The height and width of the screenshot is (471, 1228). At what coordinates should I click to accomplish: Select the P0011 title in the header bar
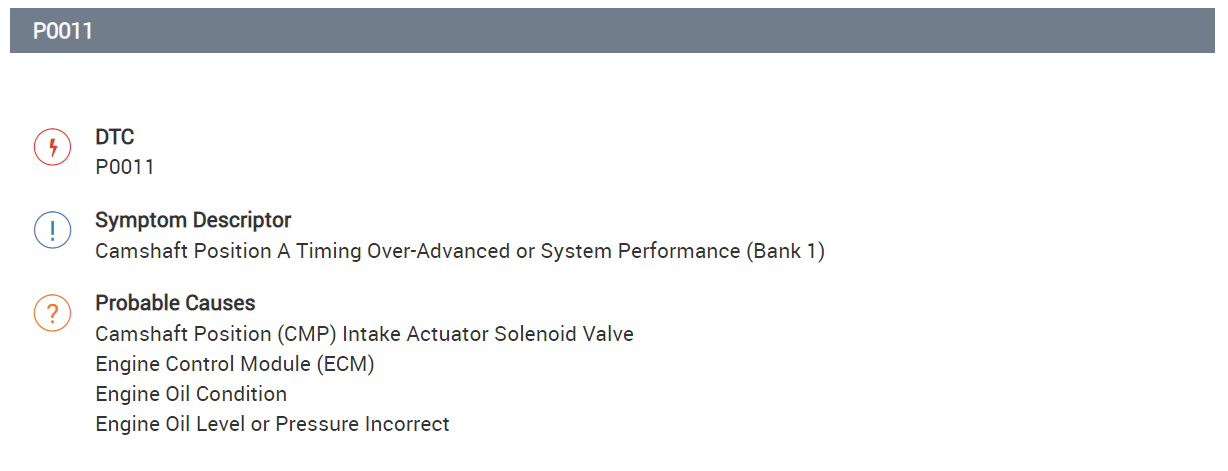[x=63, y=31]
